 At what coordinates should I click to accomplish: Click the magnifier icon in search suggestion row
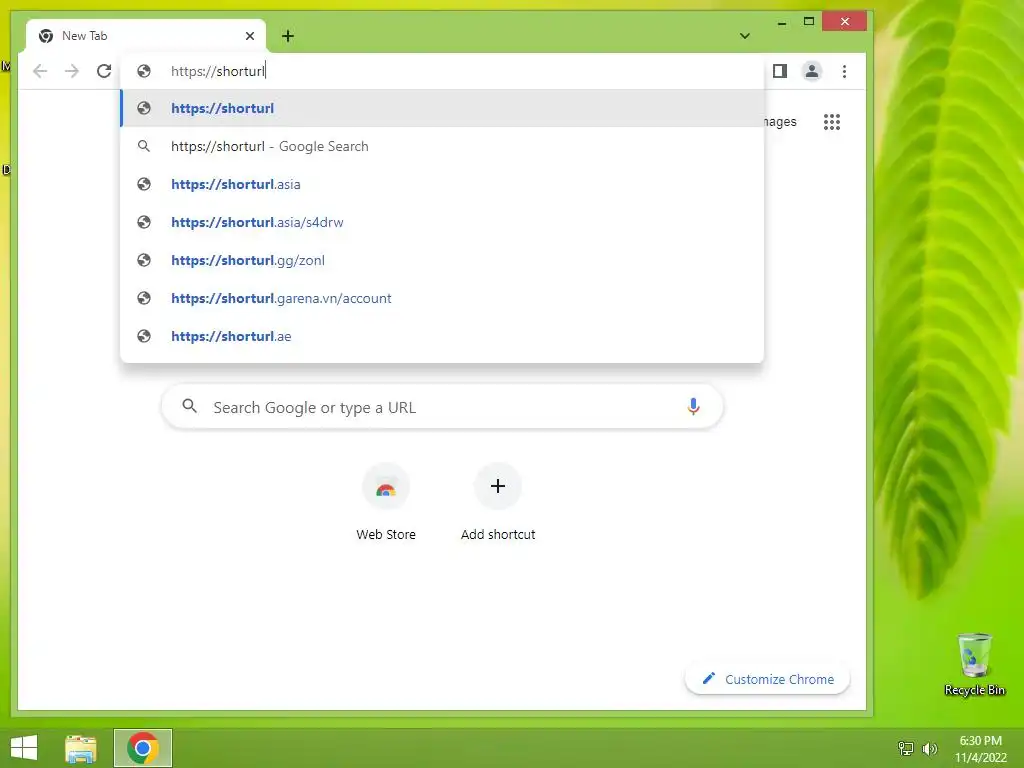click(144, 146)
